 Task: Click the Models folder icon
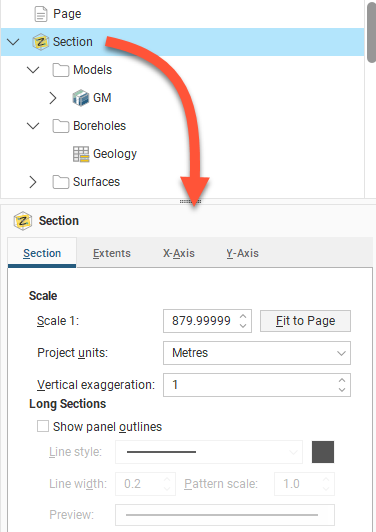(61, 70)
